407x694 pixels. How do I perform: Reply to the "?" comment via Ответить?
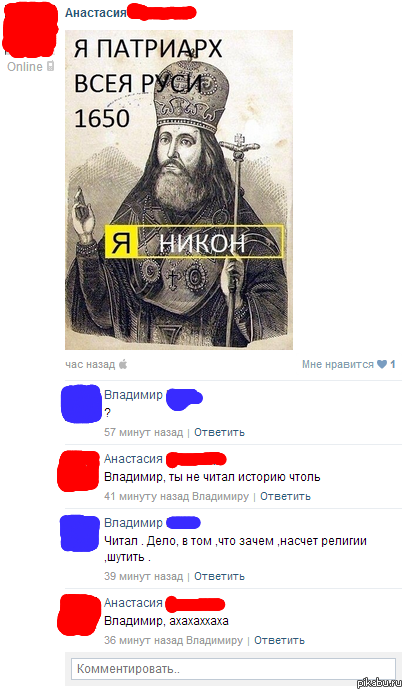click(x=219, y=432)
